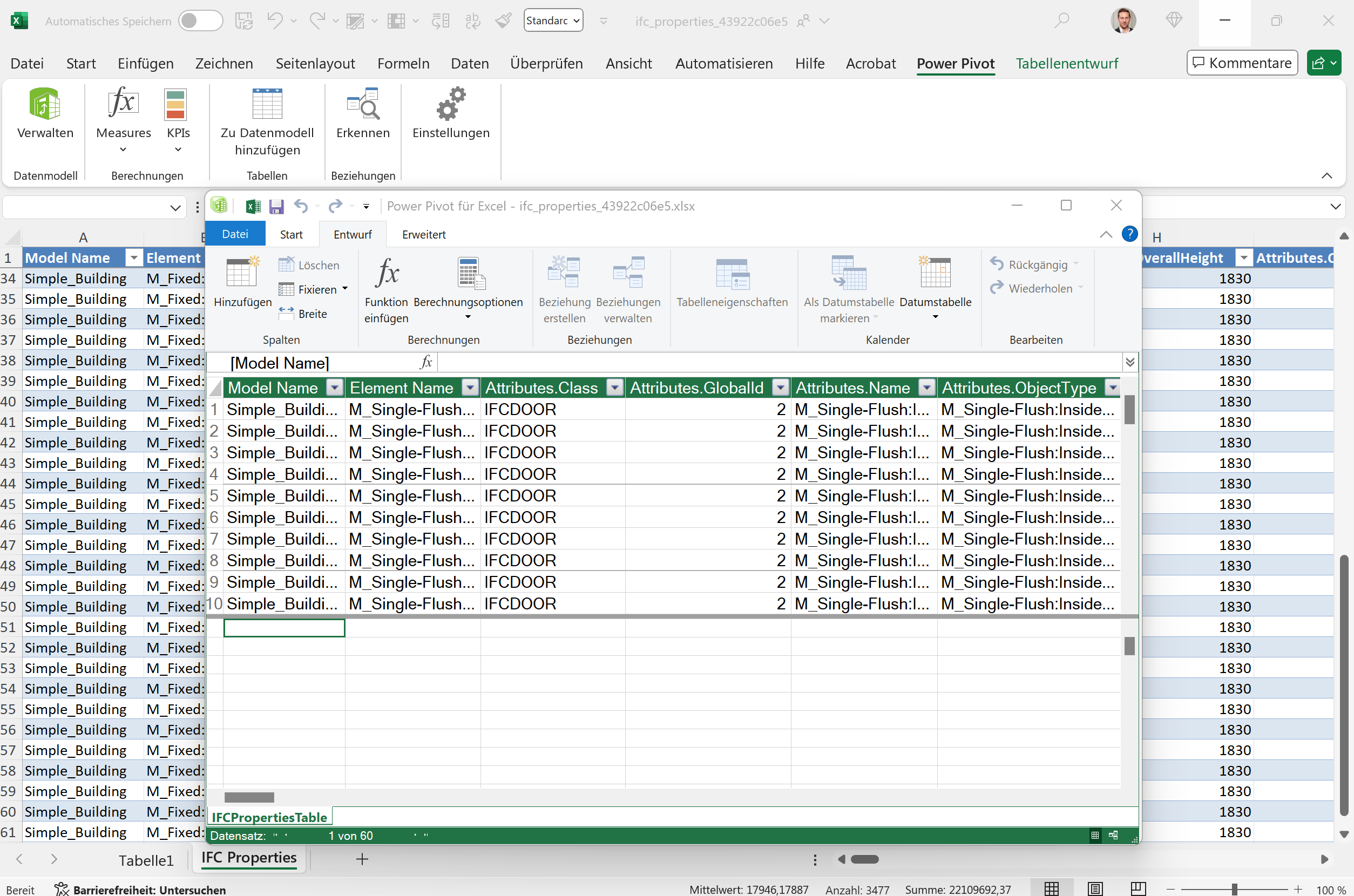
Task: Open Power Pivot help question mark
Action: (1129, 234)
